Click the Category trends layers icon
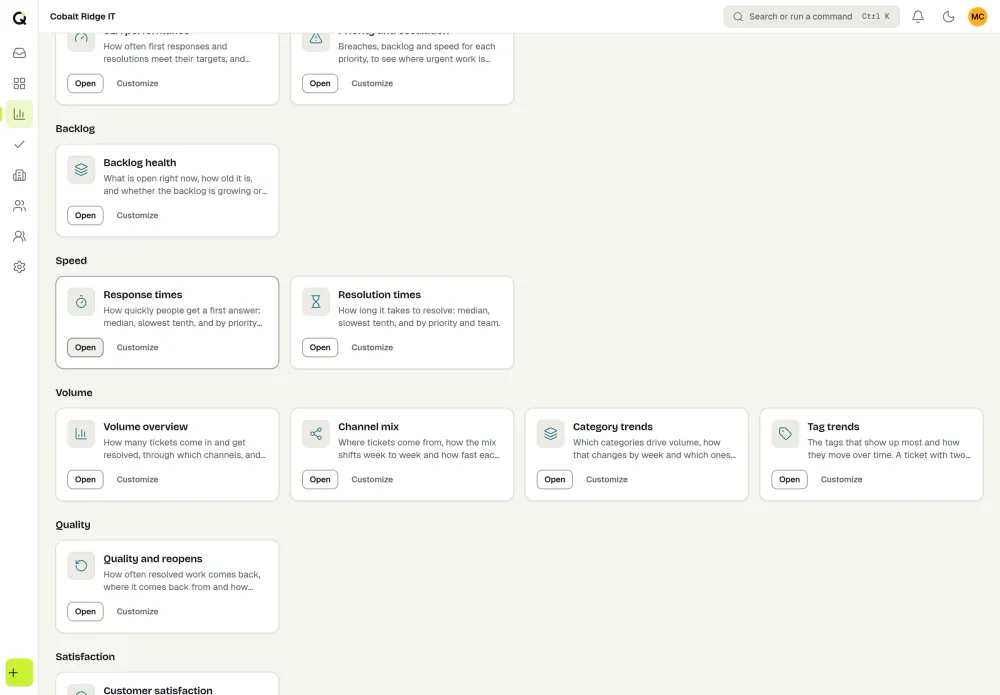 pos(550,434)
